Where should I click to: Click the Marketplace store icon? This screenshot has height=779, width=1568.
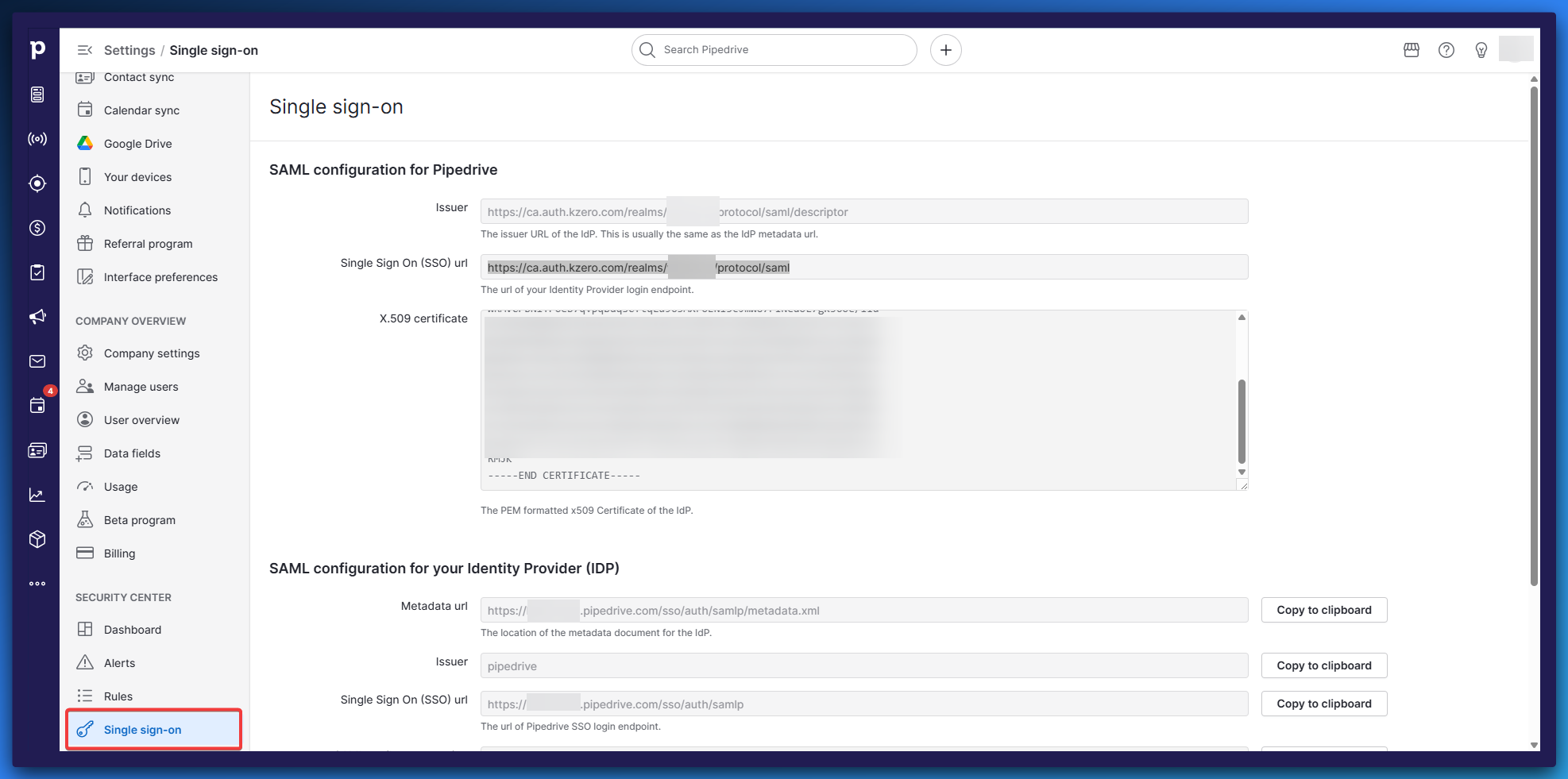(x=1412, y=50)
